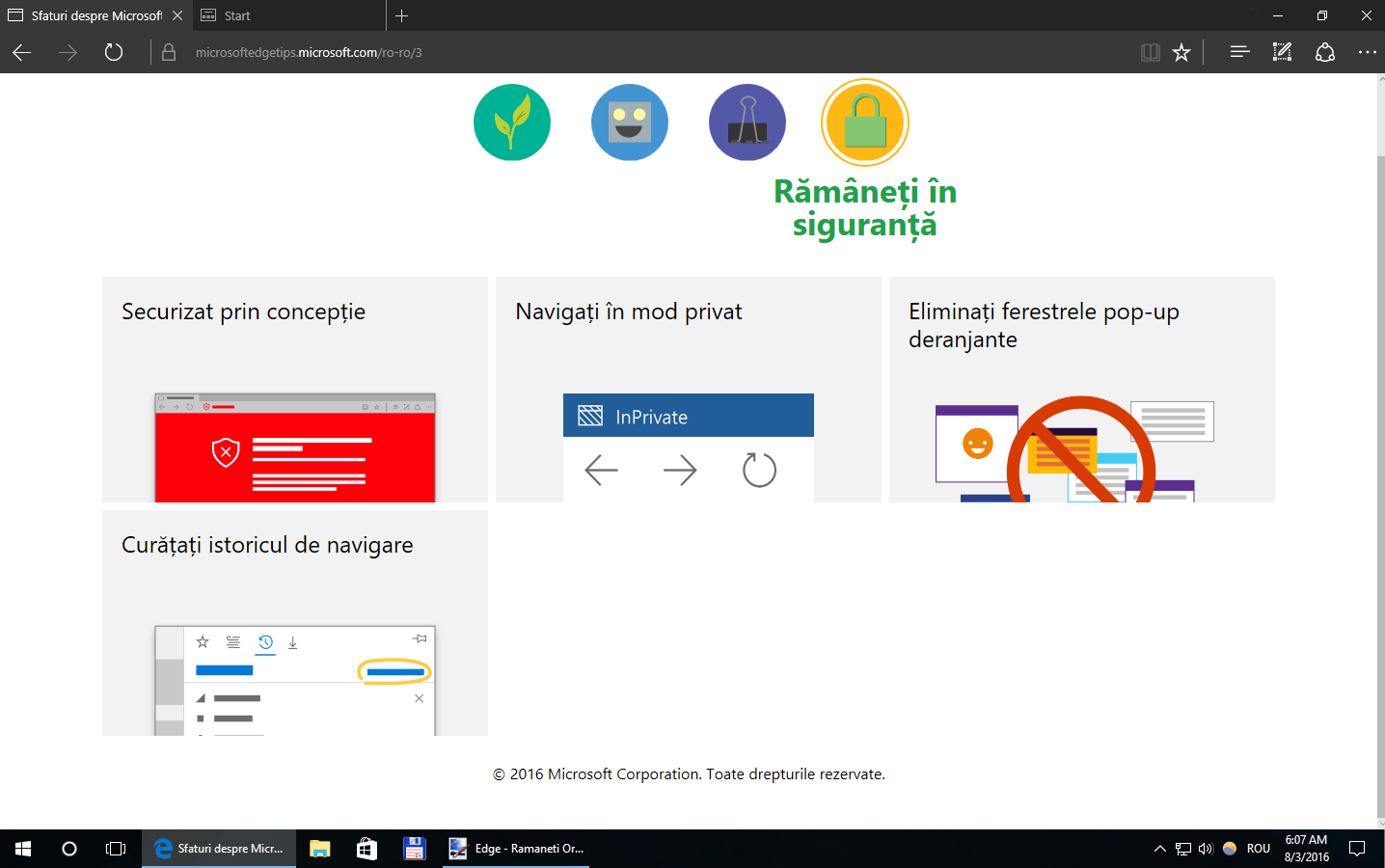Select the green leaf category icon
The width and height of the screenshot is (1385, 868).
coord(512,122)
